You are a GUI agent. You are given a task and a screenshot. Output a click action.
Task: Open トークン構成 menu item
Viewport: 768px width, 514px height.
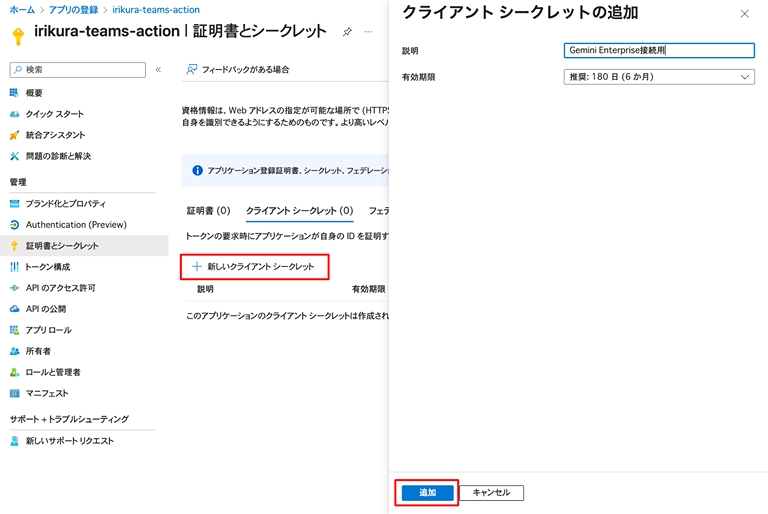click(48, 267)
